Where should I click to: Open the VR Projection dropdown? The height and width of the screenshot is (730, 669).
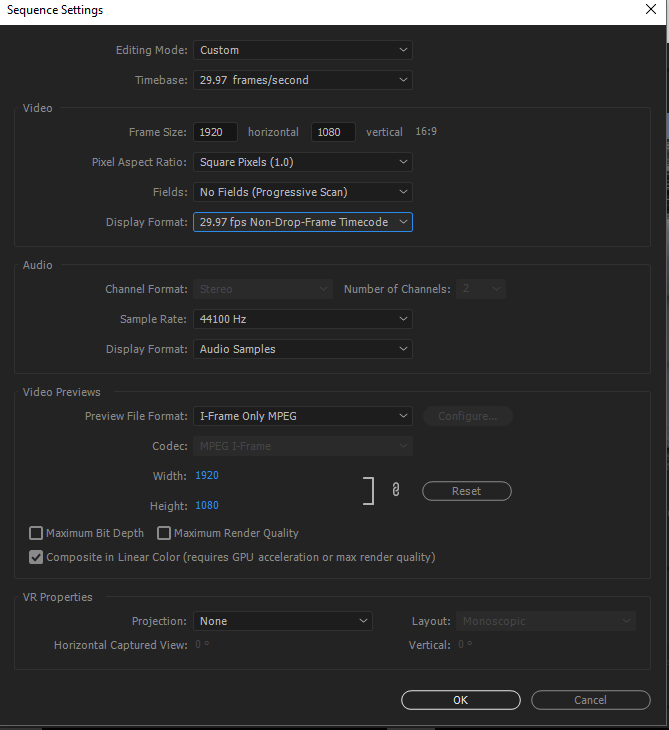pyautogui.click(x=283, y=621)
